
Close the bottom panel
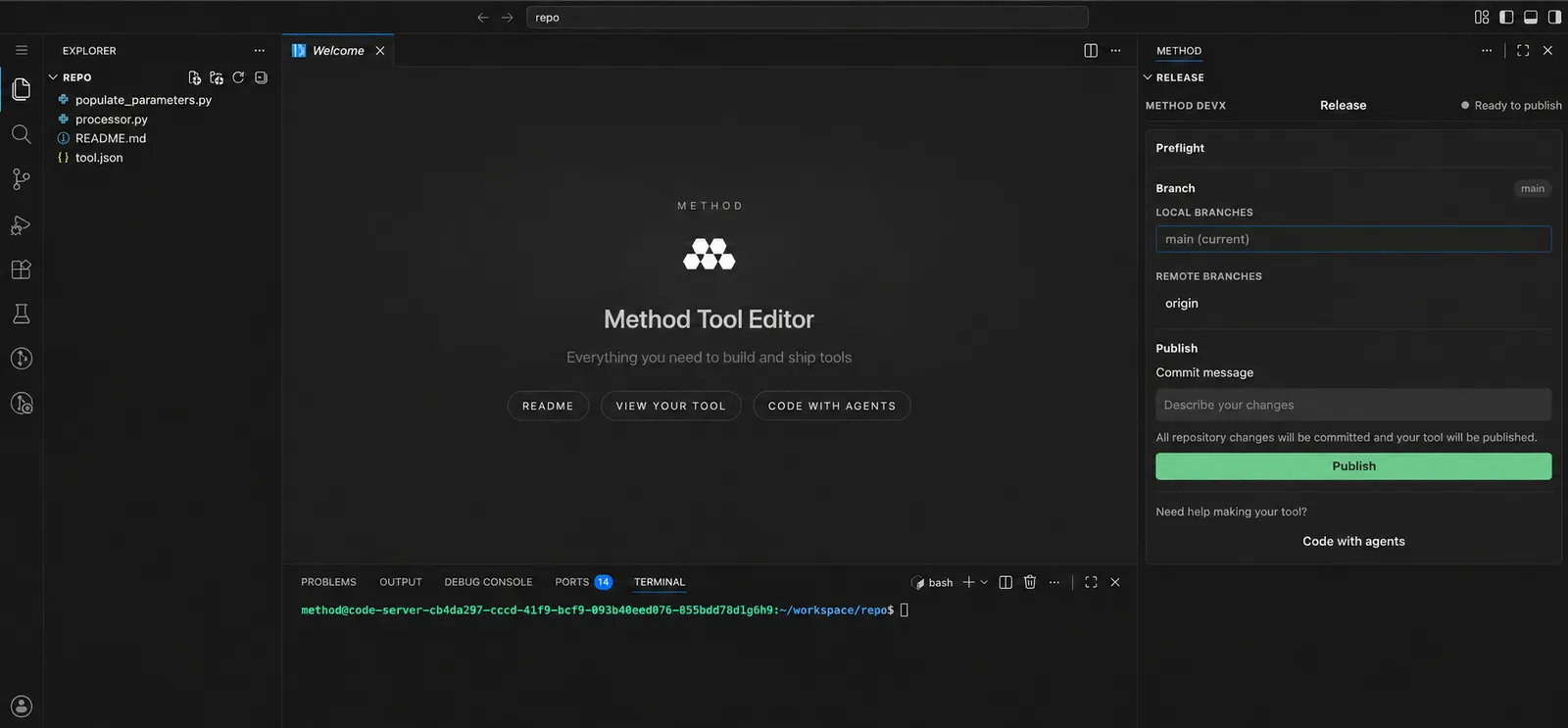pos(1115,582)
